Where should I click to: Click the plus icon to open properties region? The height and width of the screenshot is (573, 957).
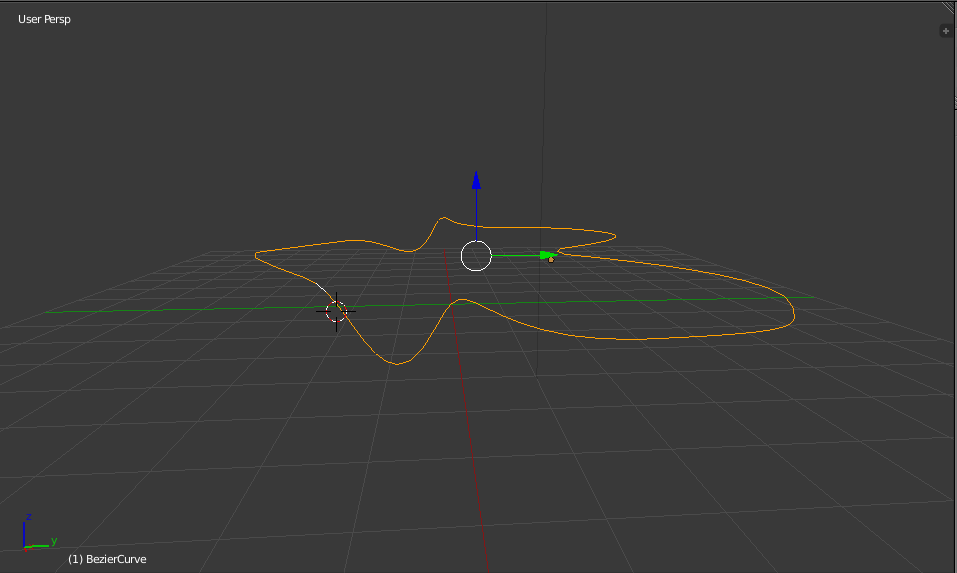pyautogui.click(x=945, y=31)
